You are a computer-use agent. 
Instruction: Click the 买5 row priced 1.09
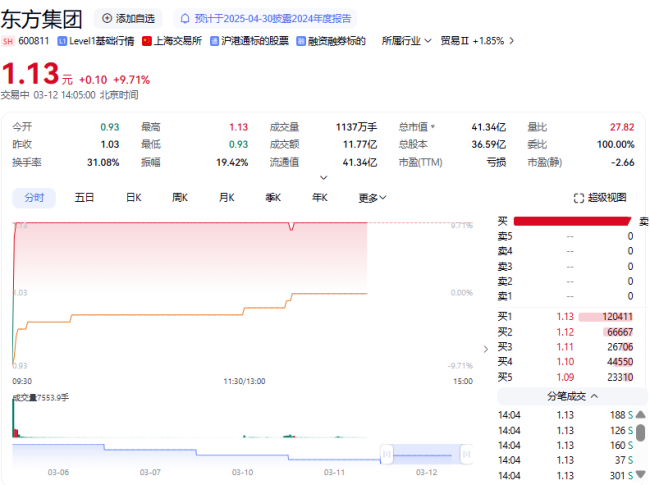pos(565,377)
